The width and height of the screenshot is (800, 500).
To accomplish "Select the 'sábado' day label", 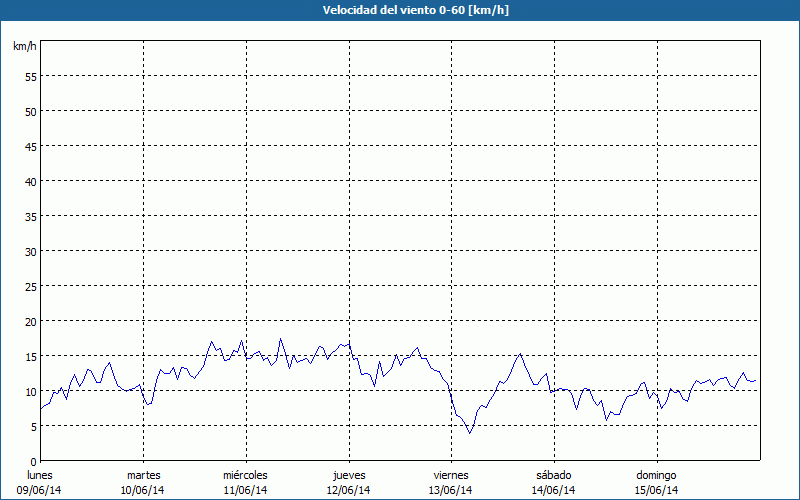I will pyautogui.click(x=554, y=475).
